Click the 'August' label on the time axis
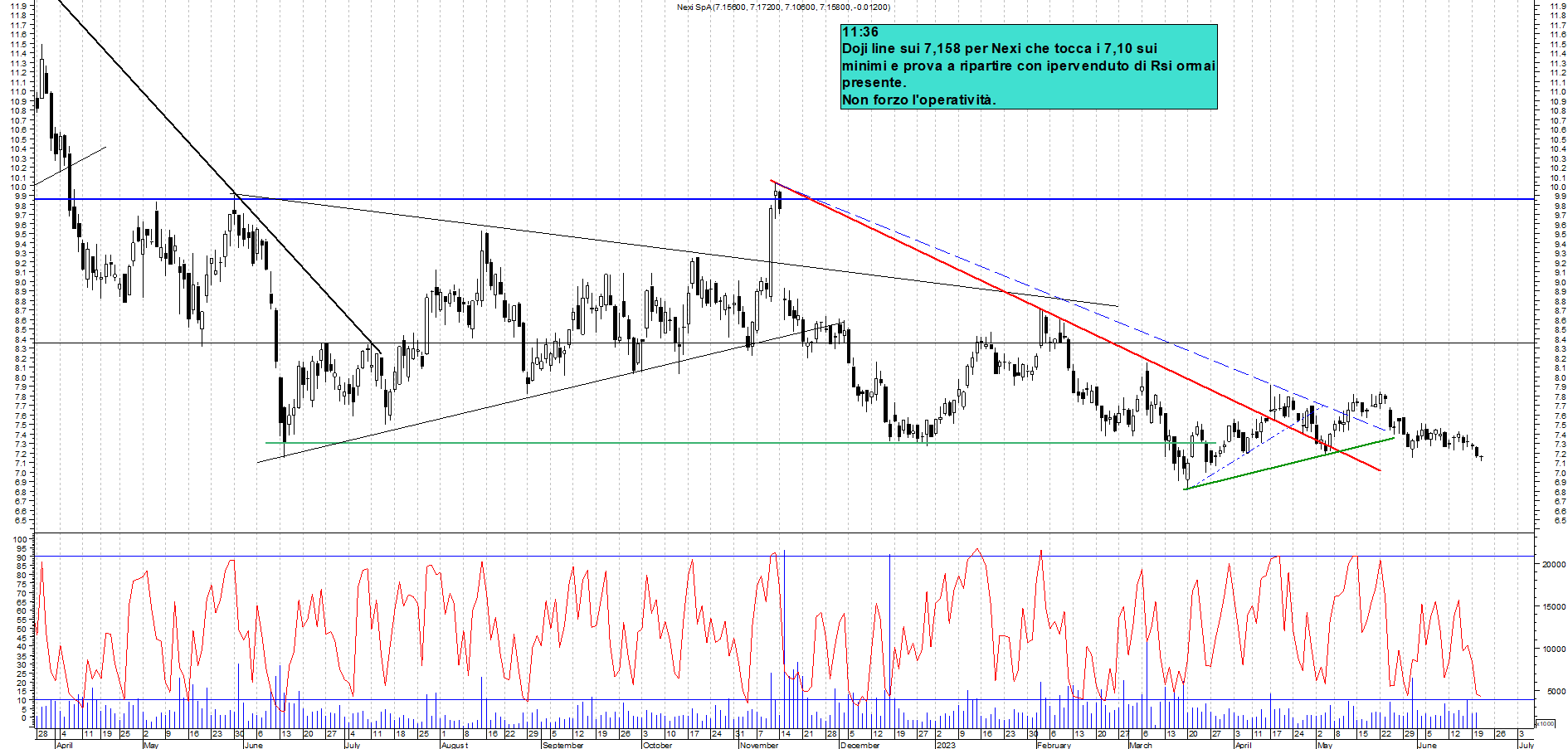This screenshot has width=1568, height=749. tap(454, 745)
